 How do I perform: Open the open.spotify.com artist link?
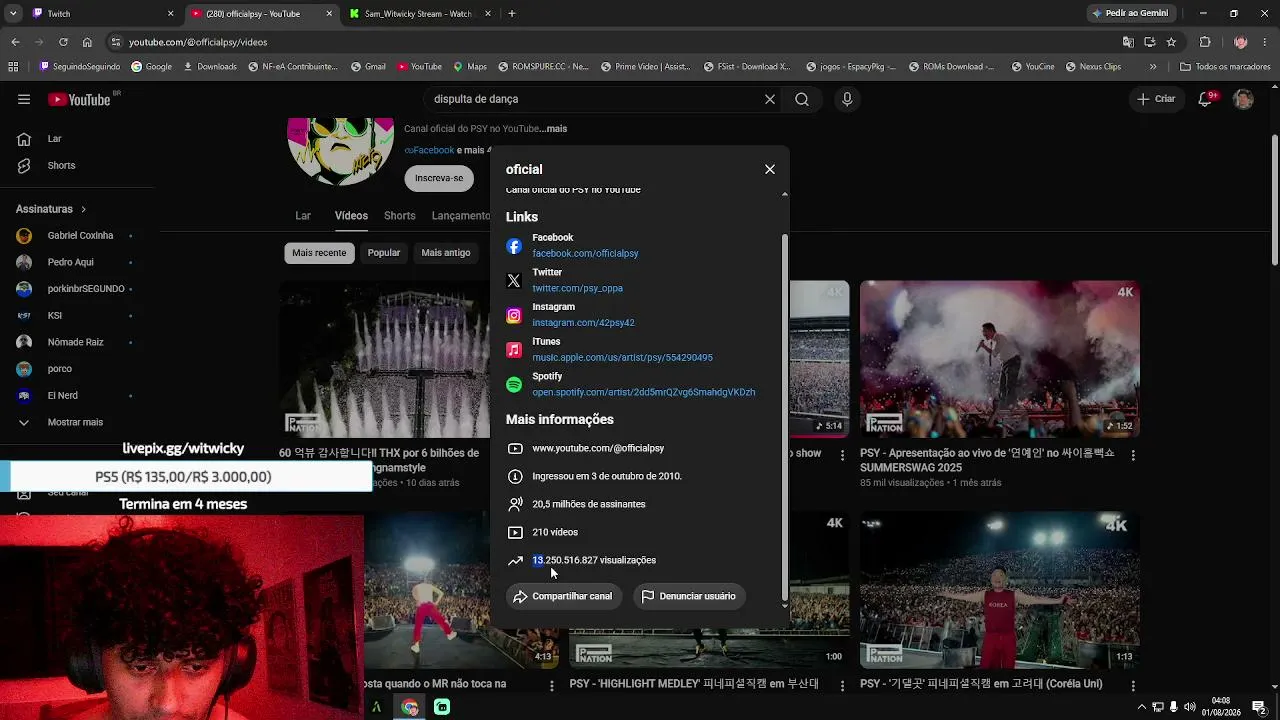(643, 393)
